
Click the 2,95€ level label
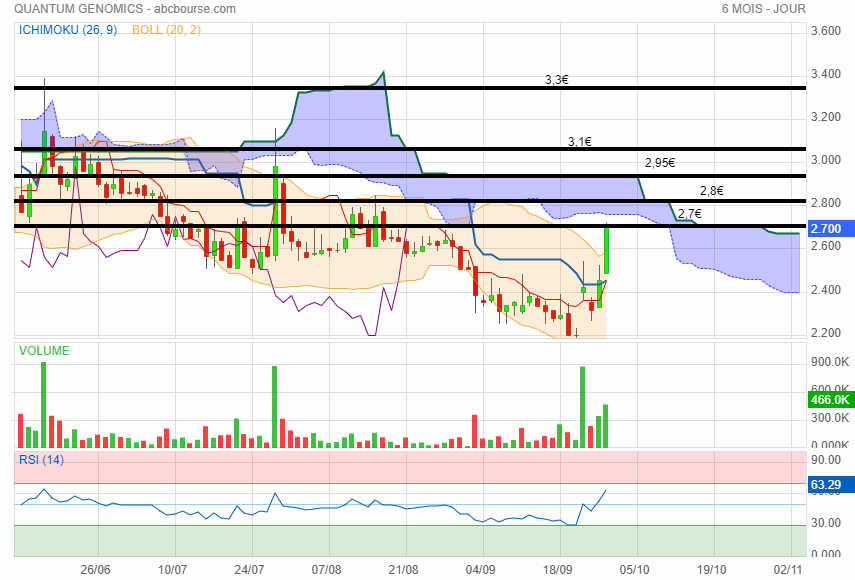tap(660, 162)
